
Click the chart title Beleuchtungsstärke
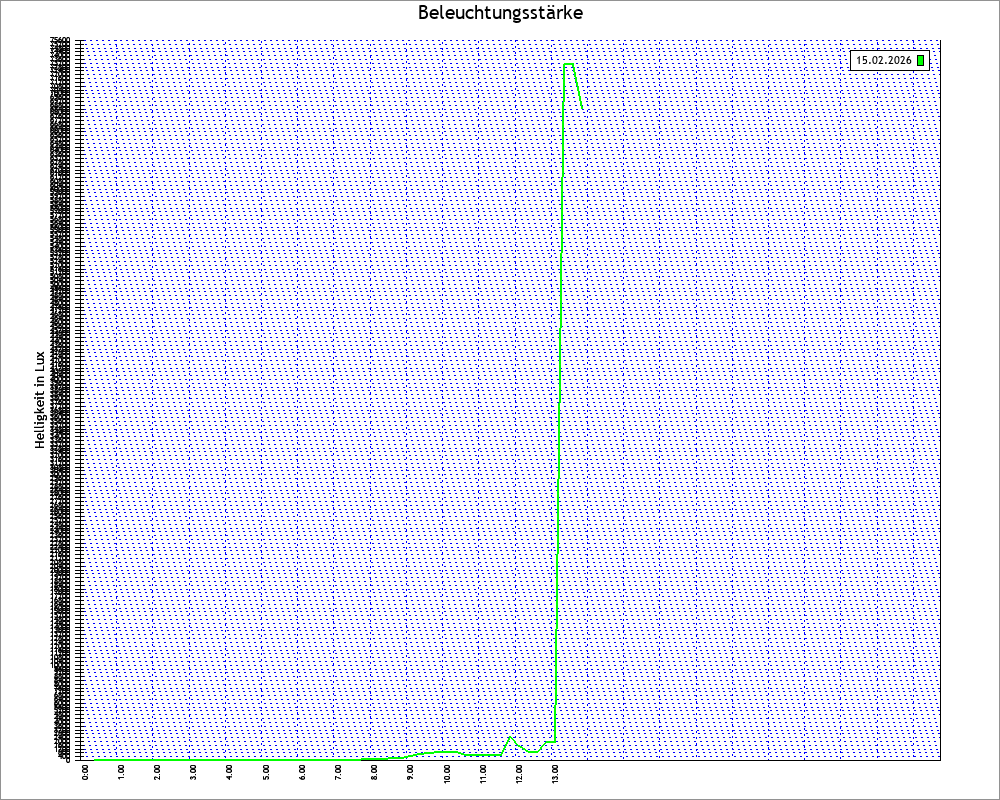(x=500, y=14)
